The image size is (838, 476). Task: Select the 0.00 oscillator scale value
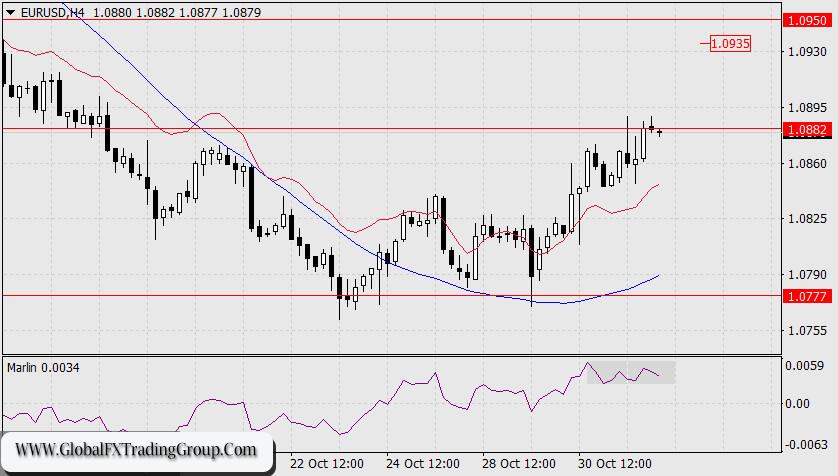(x=797, y=404)
